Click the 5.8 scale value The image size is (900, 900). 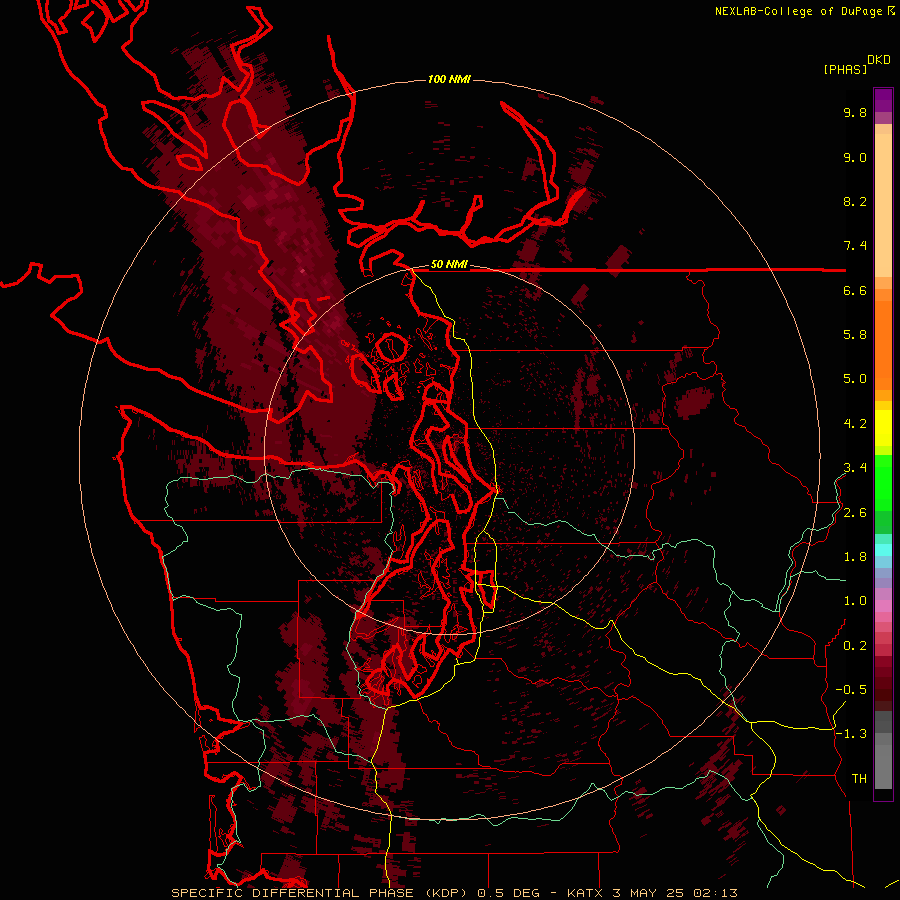pyautogui.click(x=855, y=335)
